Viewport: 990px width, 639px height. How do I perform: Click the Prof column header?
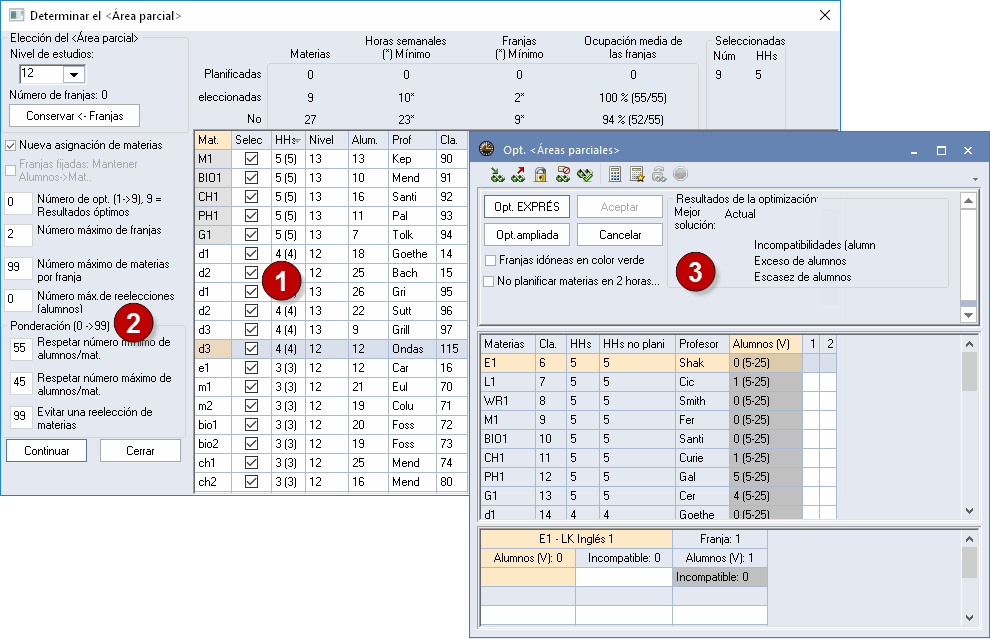[412, 140]
